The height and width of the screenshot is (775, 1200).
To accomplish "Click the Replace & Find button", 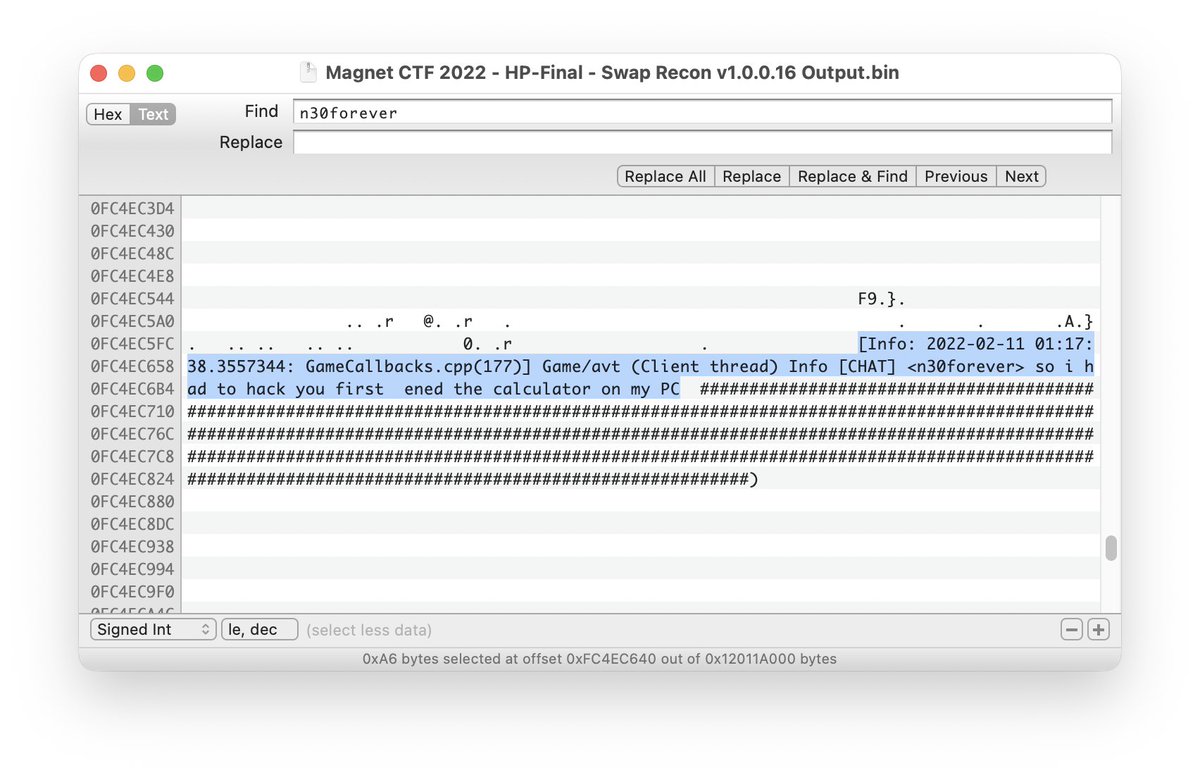I will coord(852,176).
